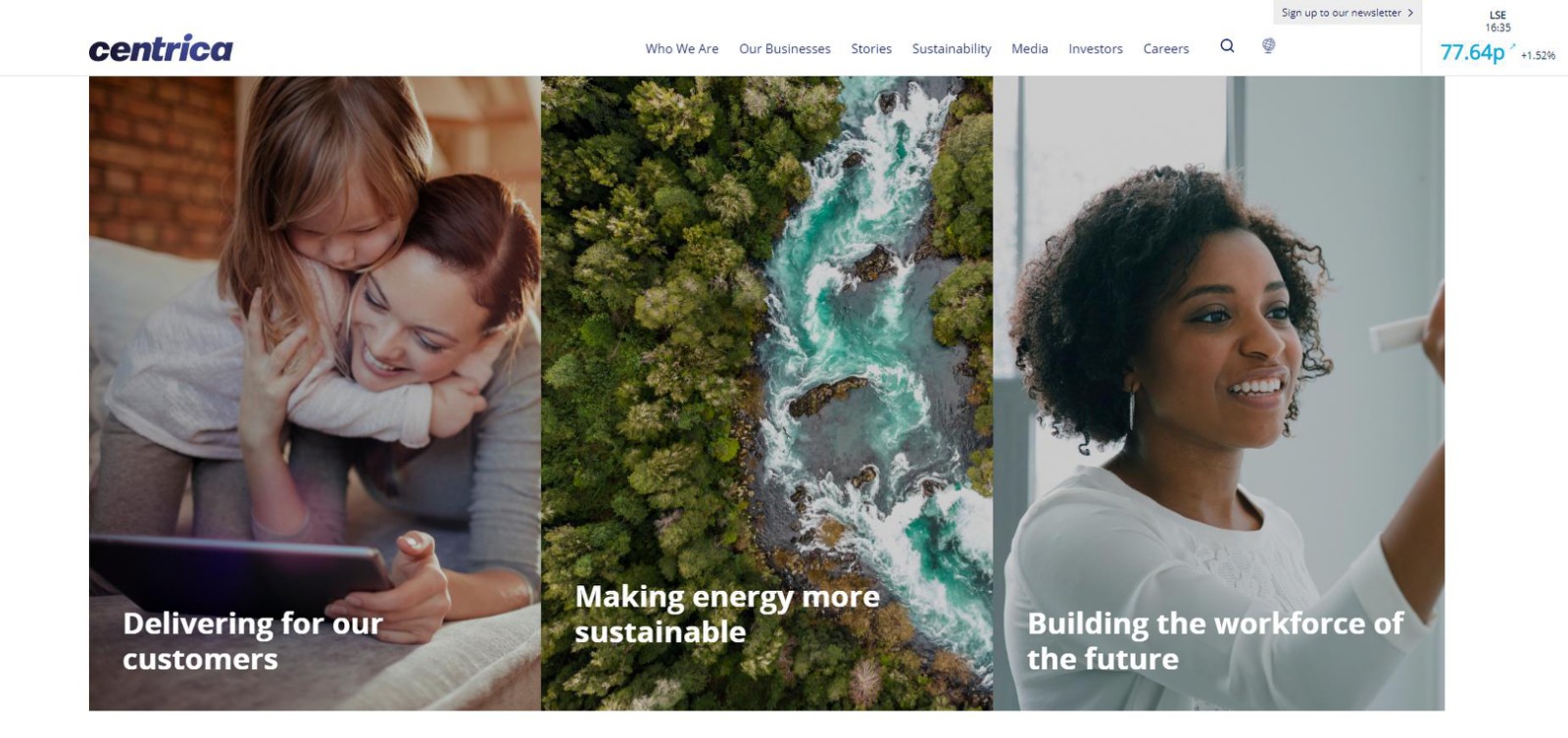Click the +1.52% price change
Viewport: 1568px width, 738px height.
pyautogui.click(x=1538, y=56)
